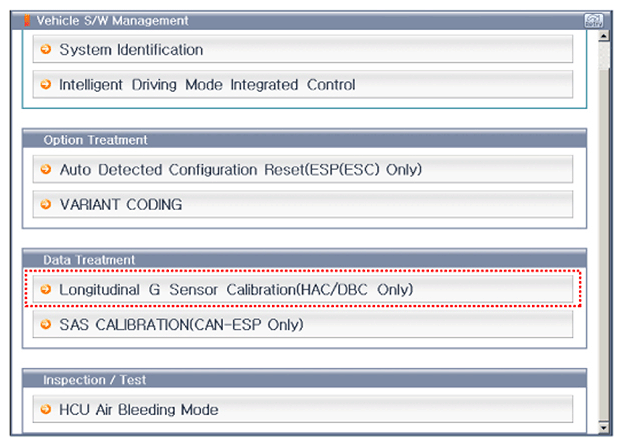Open VARIANT CODING option

303,204
